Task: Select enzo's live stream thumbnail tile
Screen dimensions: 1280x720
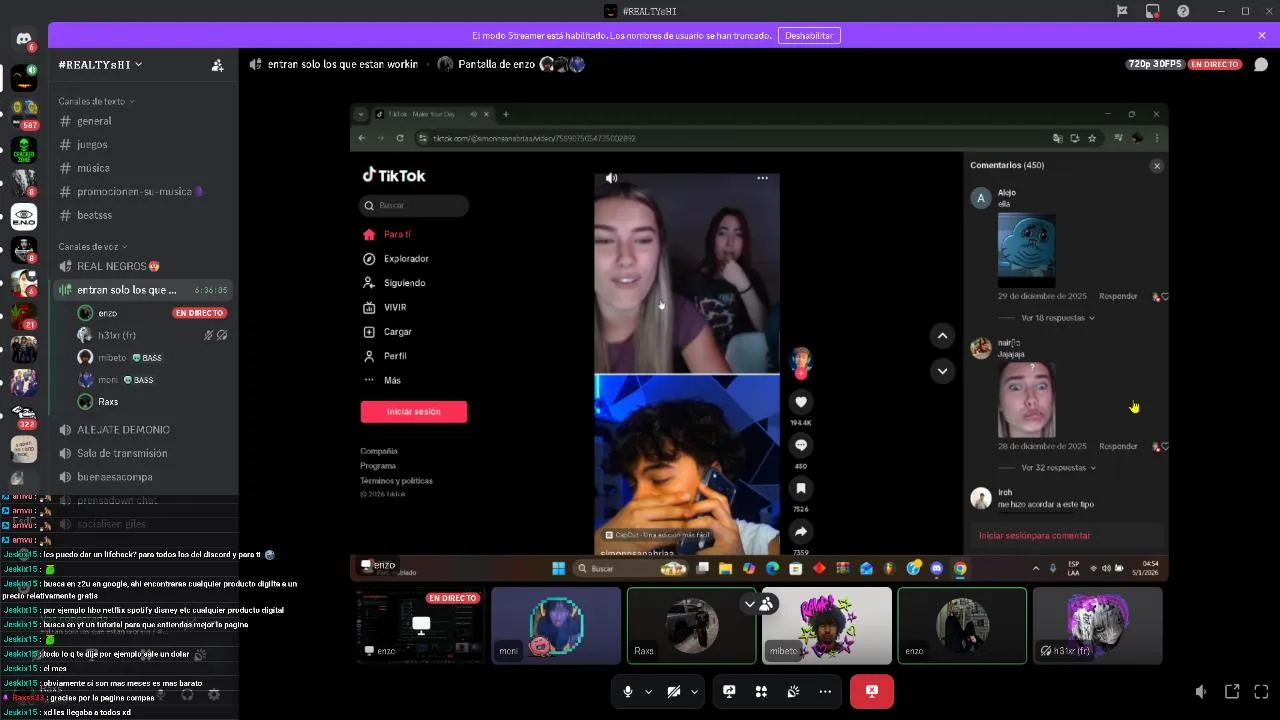Action: click(x=421, y=625)
